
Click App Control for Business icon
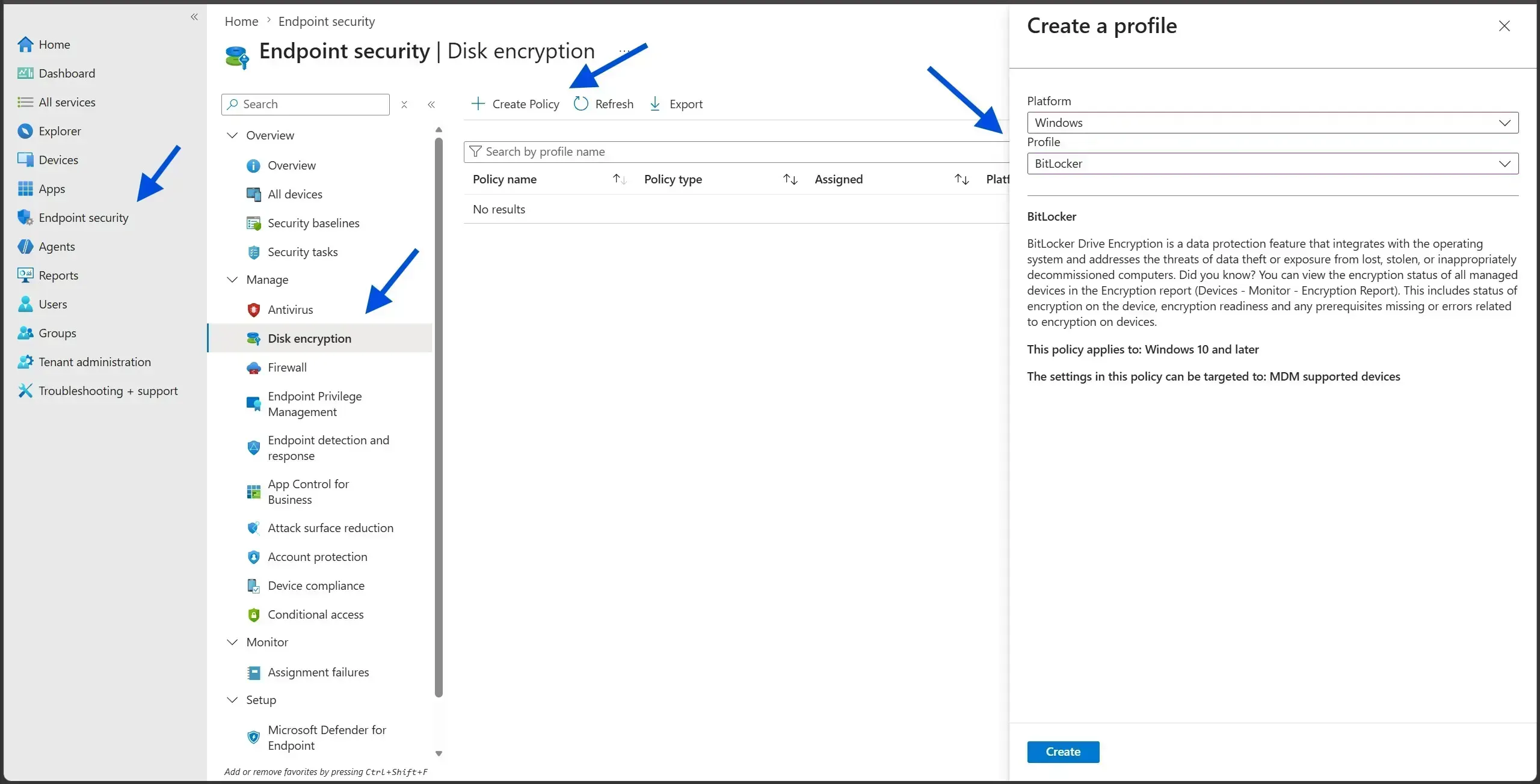(x=254, y=492)
